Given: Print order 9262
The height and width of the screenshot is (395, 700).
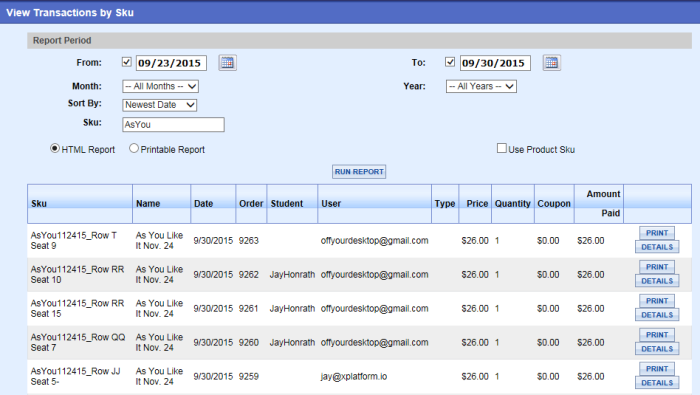Looking at the screenshot, I should 657,267.
